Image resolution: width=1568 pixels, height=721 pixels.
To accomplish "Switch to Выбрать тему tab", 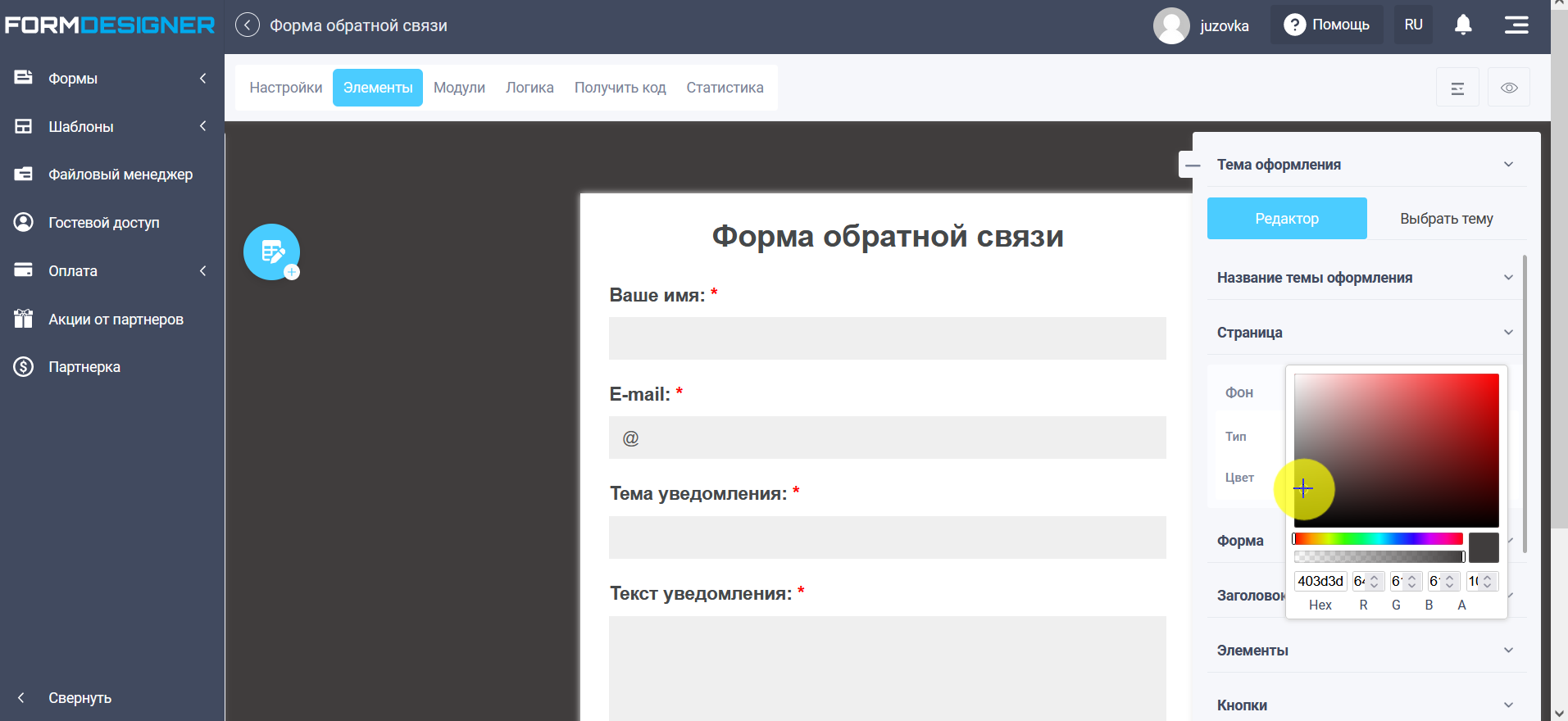I will tap(1447, 219).
